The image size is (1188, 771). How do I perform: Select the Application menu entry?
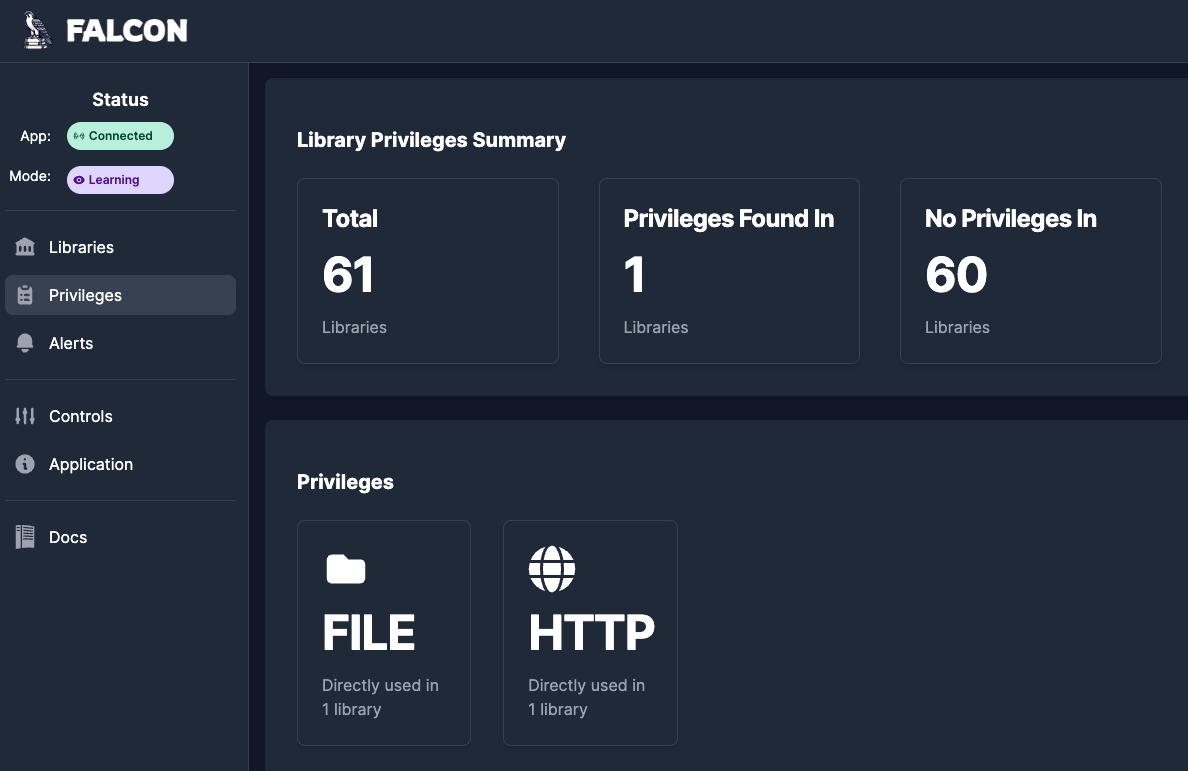pos(91,464)
